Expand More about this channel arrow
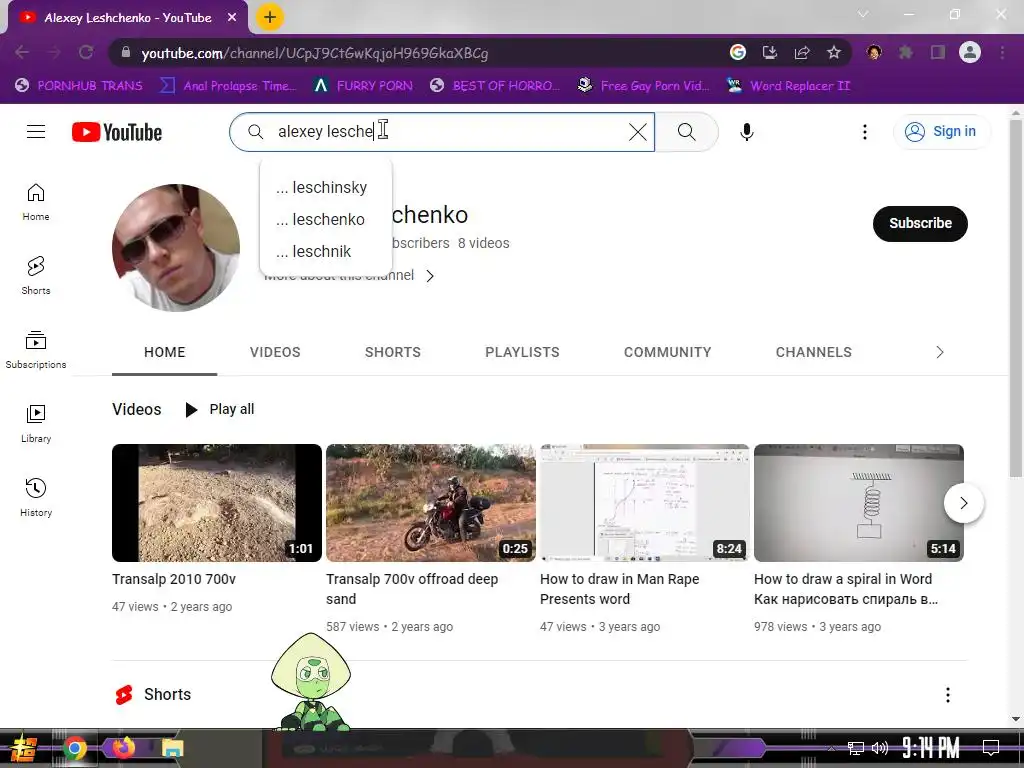The image size is (1024, 768). (430, 276)
